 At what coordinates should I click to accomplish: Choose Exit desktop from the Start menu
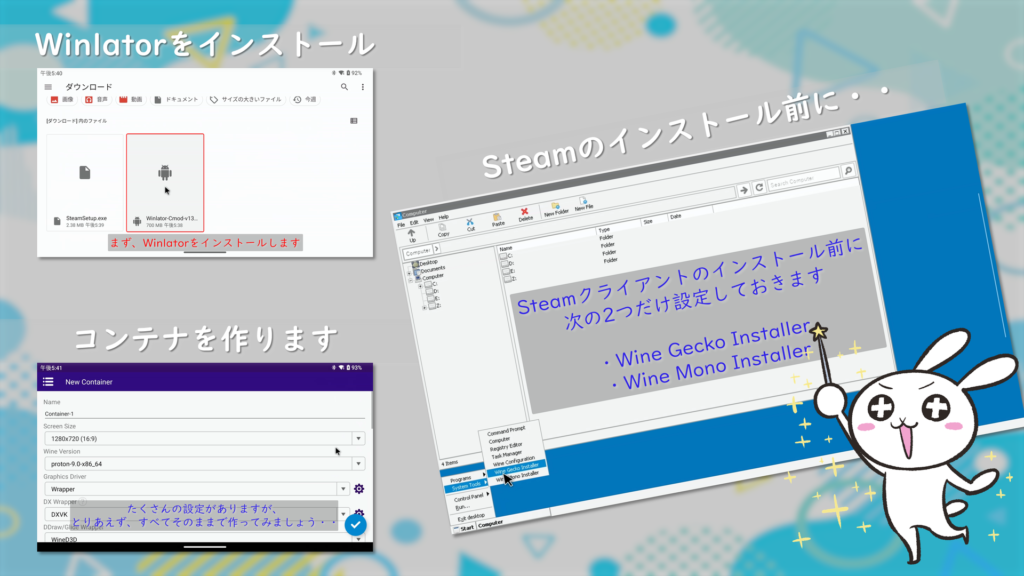(x=471, y=517)
